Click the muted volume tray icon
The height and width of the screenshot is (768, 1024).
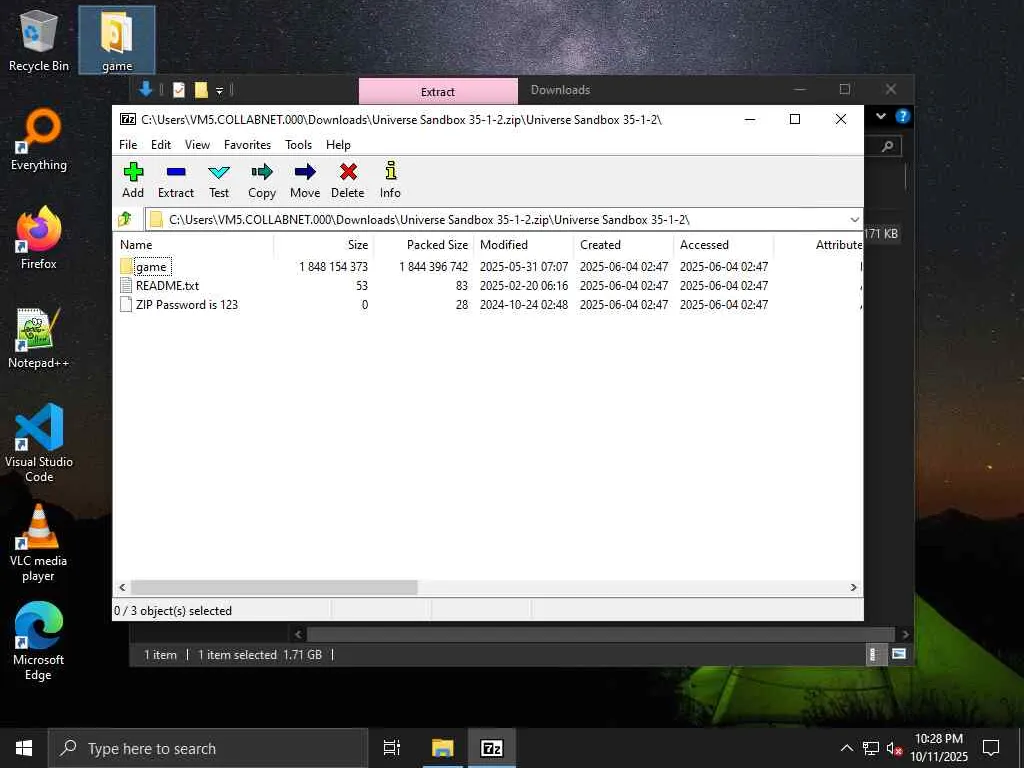coord(894,748)
